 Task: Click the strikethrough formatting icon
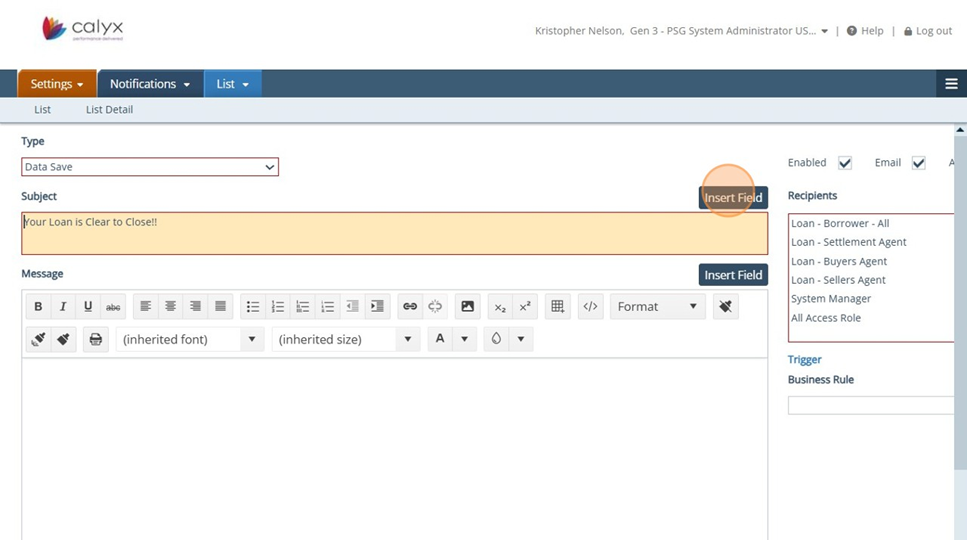[x=113, y=307]
